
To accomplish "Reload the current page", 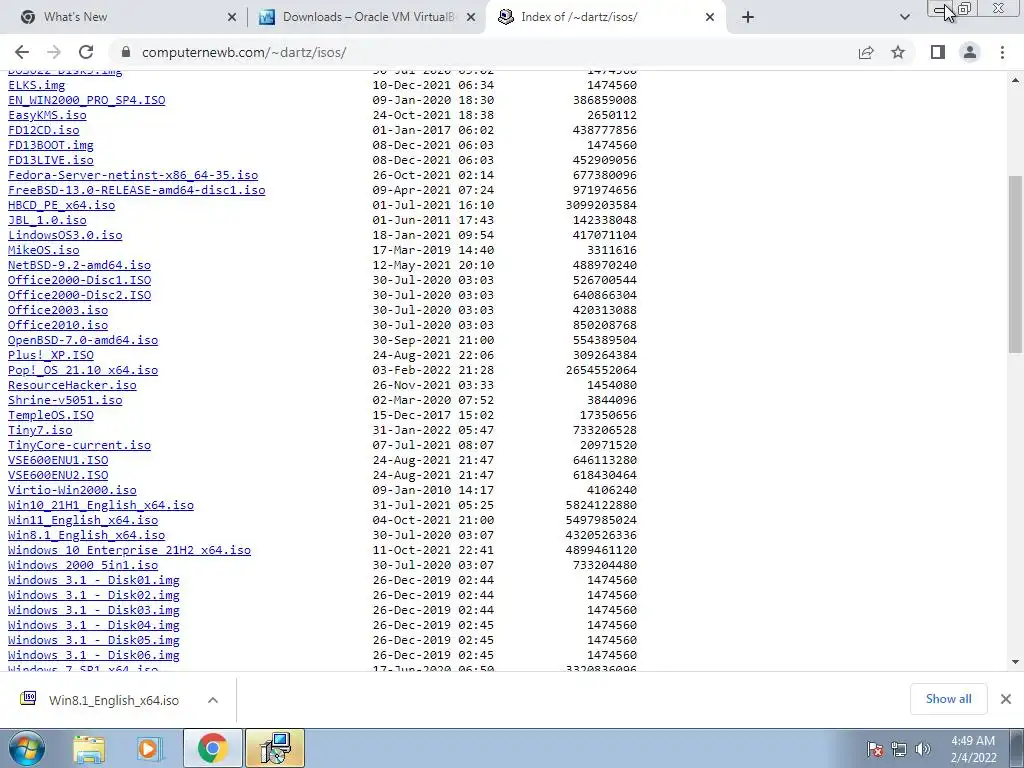I will [x=86, y=52].
